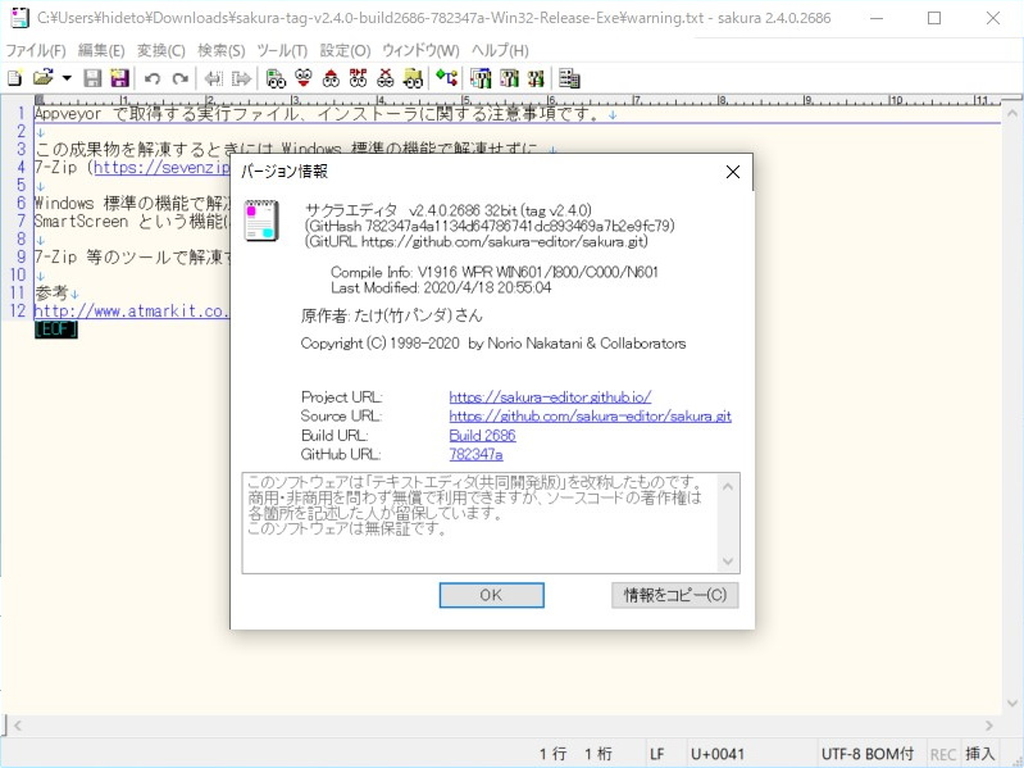Click the 情報をコピー(C) button
1024x768 pixels.
coord(675,595)
